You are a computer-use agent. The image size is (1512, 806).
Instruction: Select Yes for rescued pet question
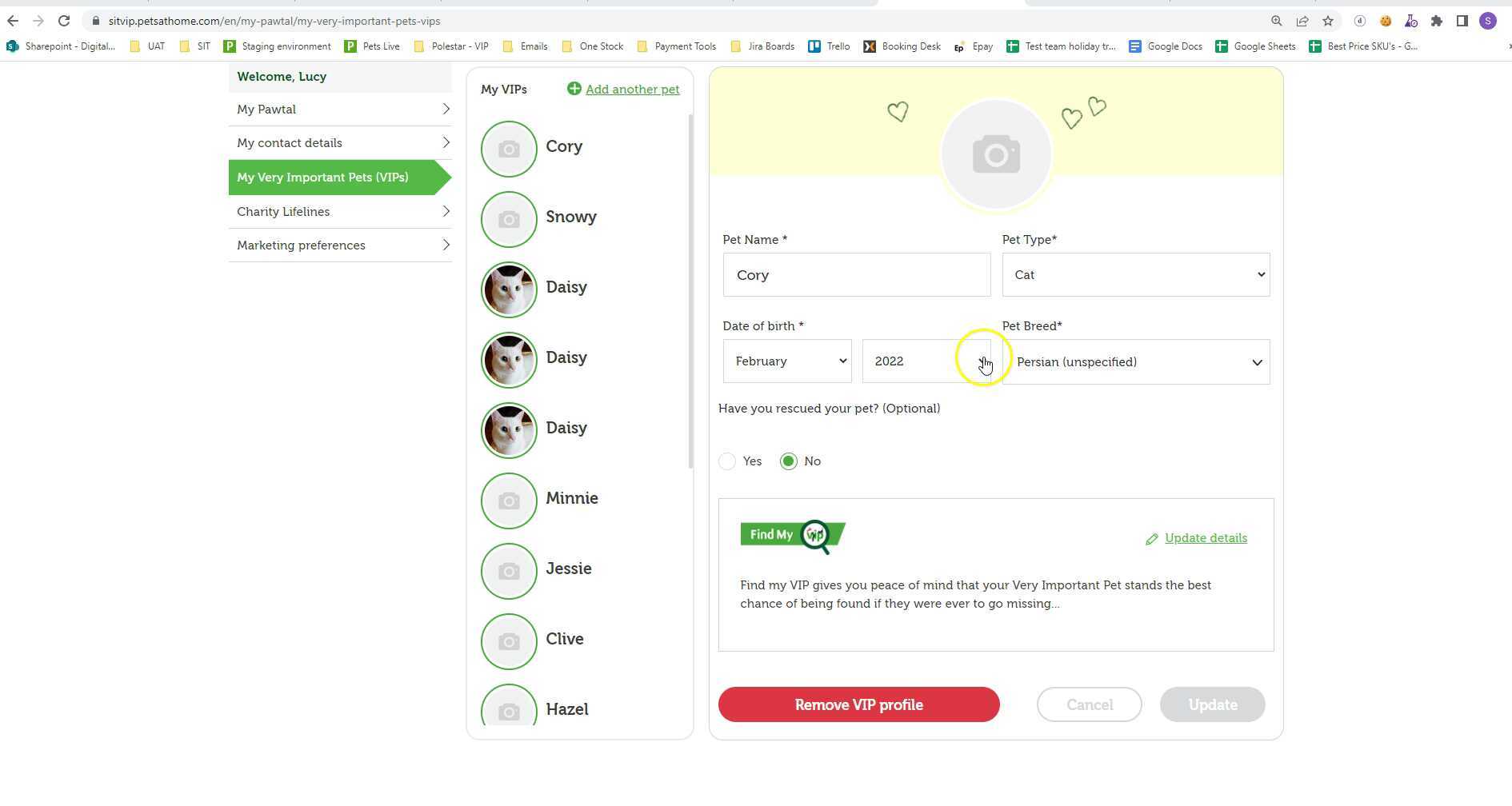pyautogui.click(x=726, y=461)
